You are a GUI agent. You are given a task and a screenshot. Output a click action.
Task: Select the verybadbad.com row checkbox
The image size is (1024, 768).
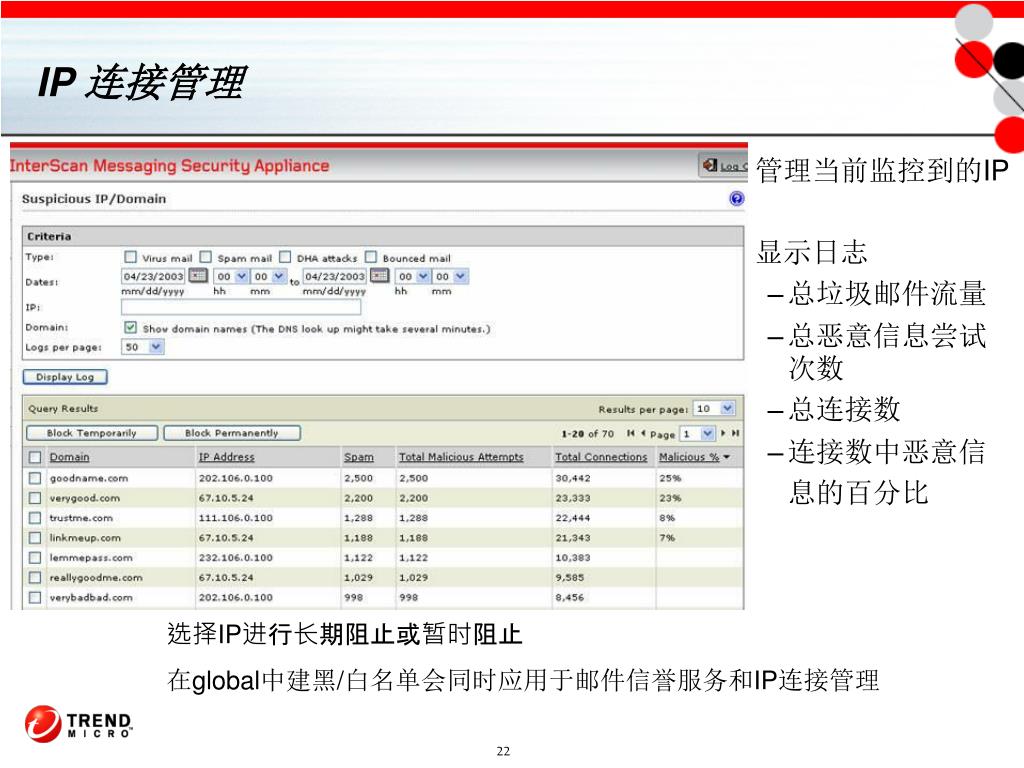tap(35, 598)
